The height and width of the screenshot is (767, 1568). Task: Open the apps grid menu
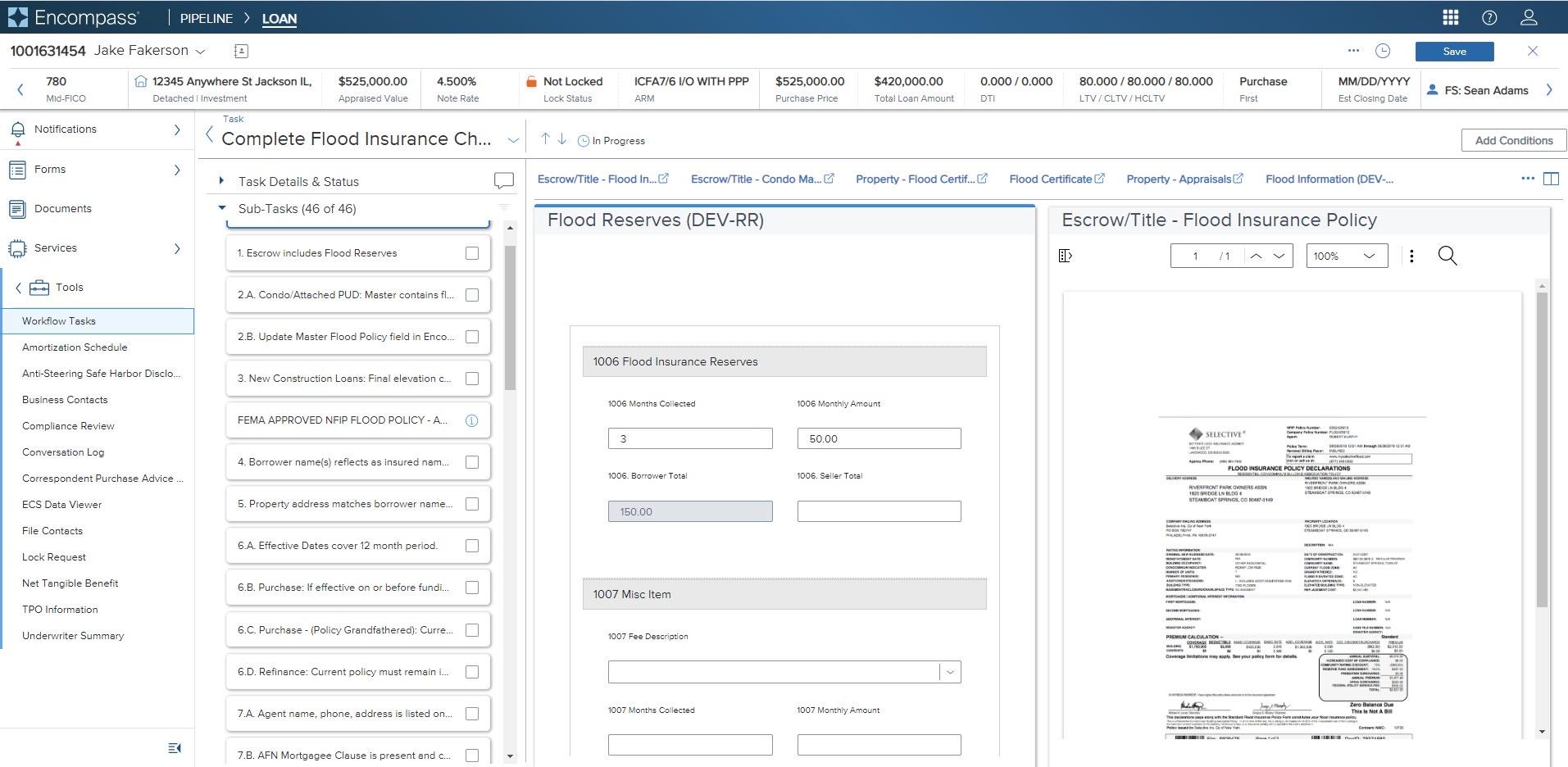(1450, 17)
